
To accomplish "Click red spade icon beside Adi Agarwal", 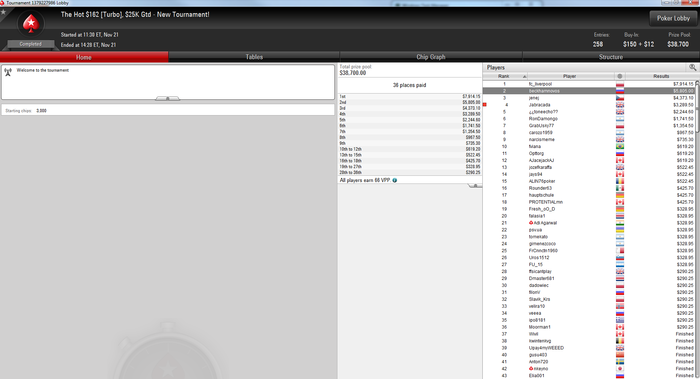I will tap(531, 223).
